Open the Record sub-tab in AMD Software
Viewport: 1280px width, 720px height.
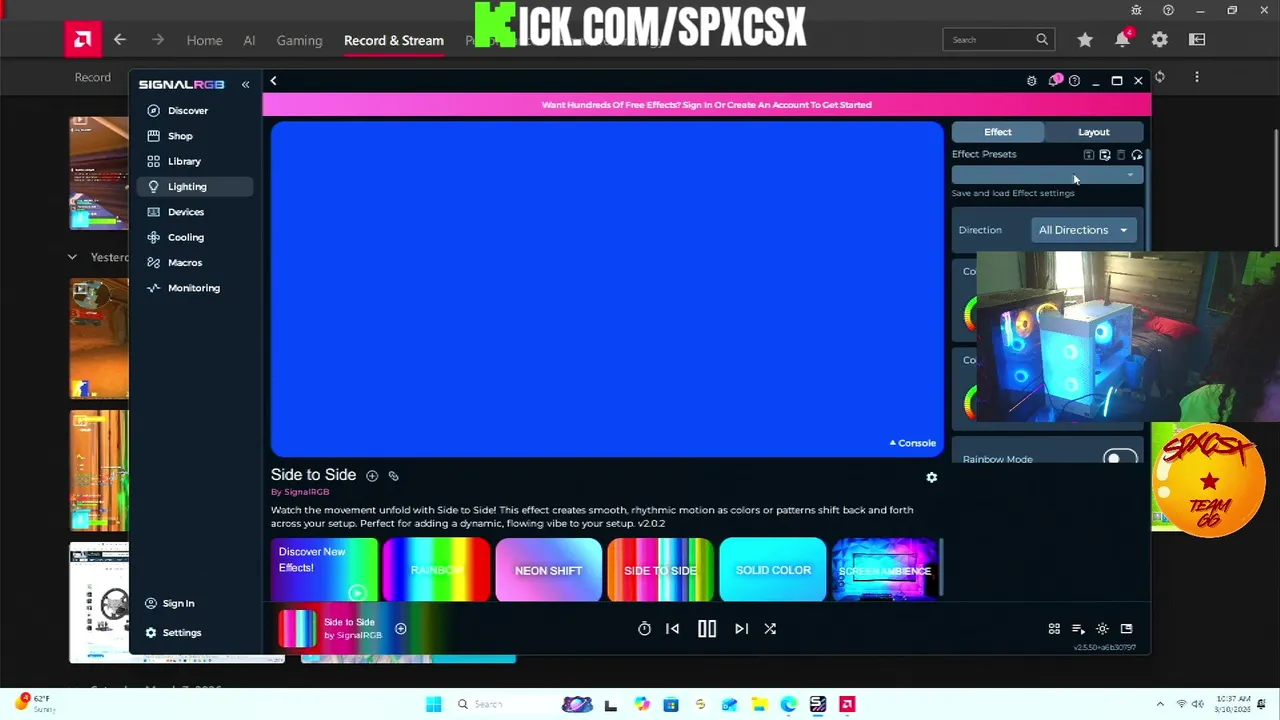(x=93, y=77)
